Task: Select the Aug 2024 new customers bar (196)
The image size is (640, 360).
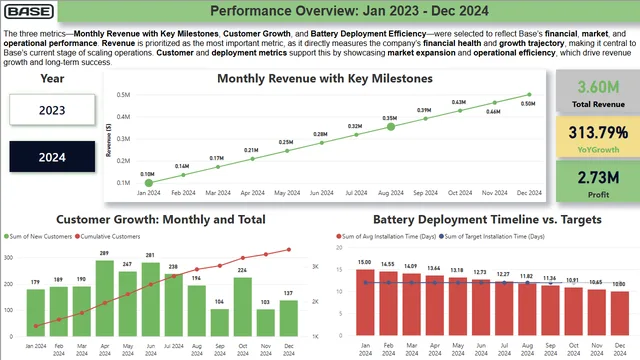Action: point(197,311)
